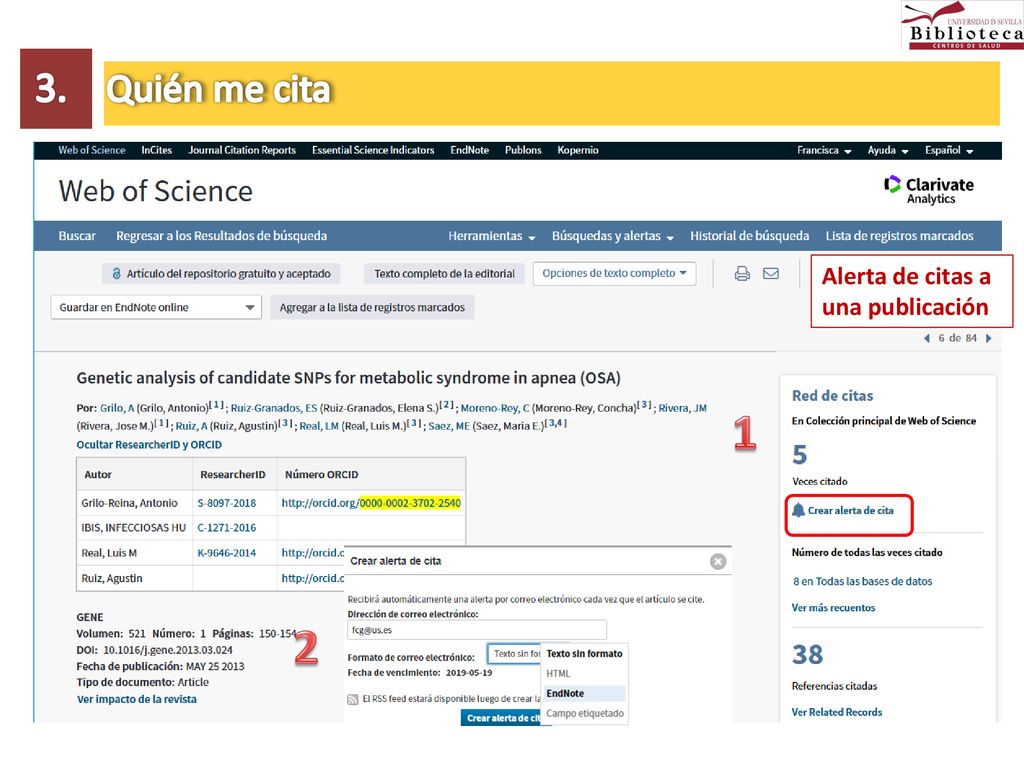Click Artículo del repositorio gratuito y aceptado
The image size is (1024, 768).
(x=221, y=274)
